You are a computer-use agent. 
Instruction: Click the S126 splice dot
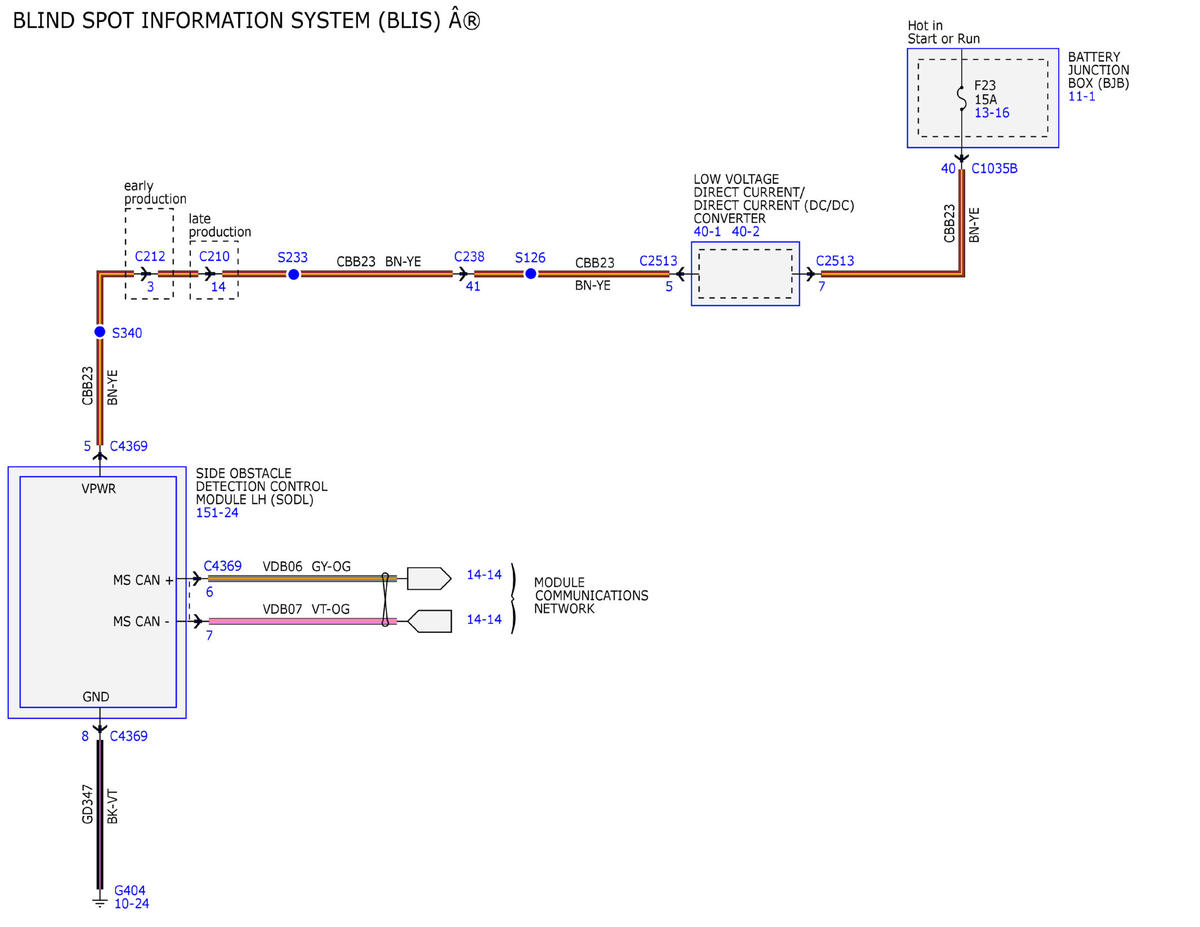[x=531, y=274]
